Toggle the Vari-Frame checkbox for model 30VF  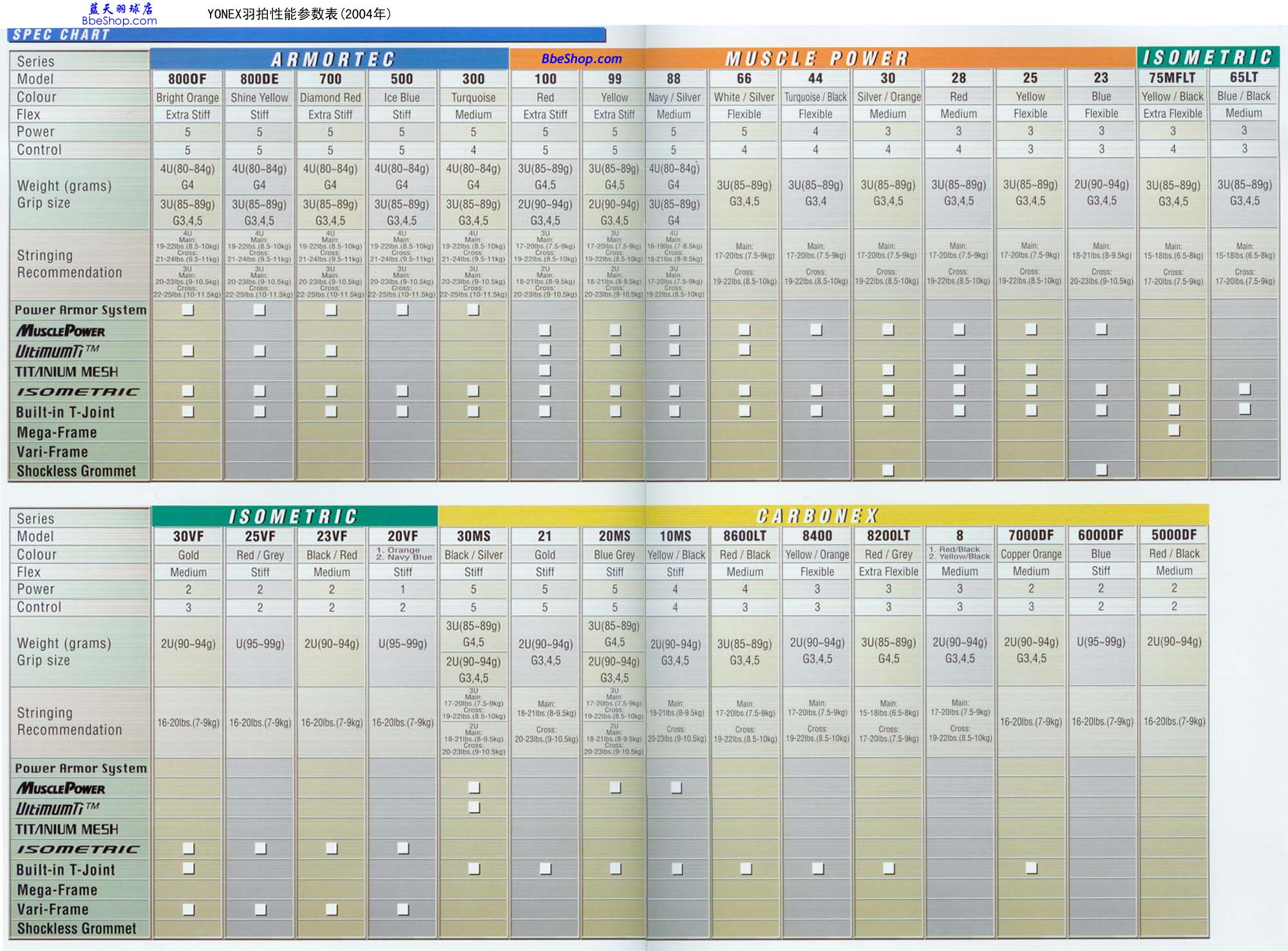pos(189,909)
